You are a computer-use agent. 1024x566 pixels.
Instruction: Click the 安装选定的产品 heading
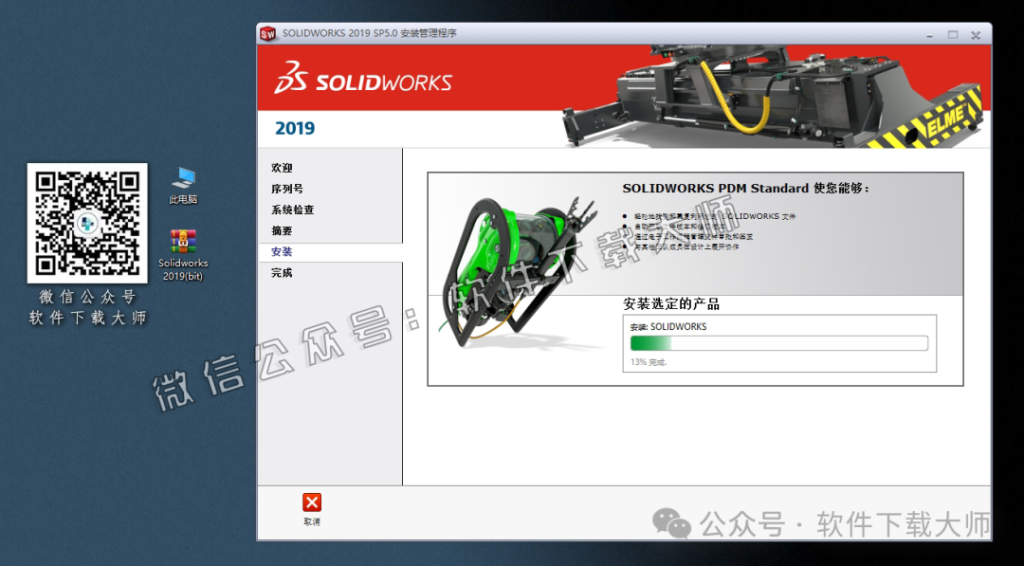click(x=672, y=304)
